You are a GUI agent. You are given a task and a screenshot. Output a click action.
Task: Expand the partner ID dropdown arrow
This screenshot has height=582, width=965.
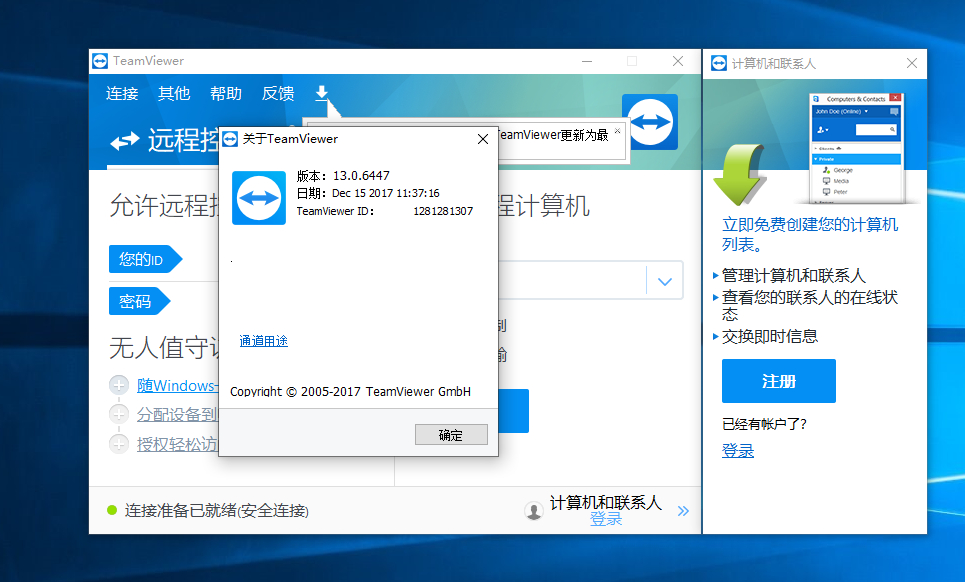[665, 281]
